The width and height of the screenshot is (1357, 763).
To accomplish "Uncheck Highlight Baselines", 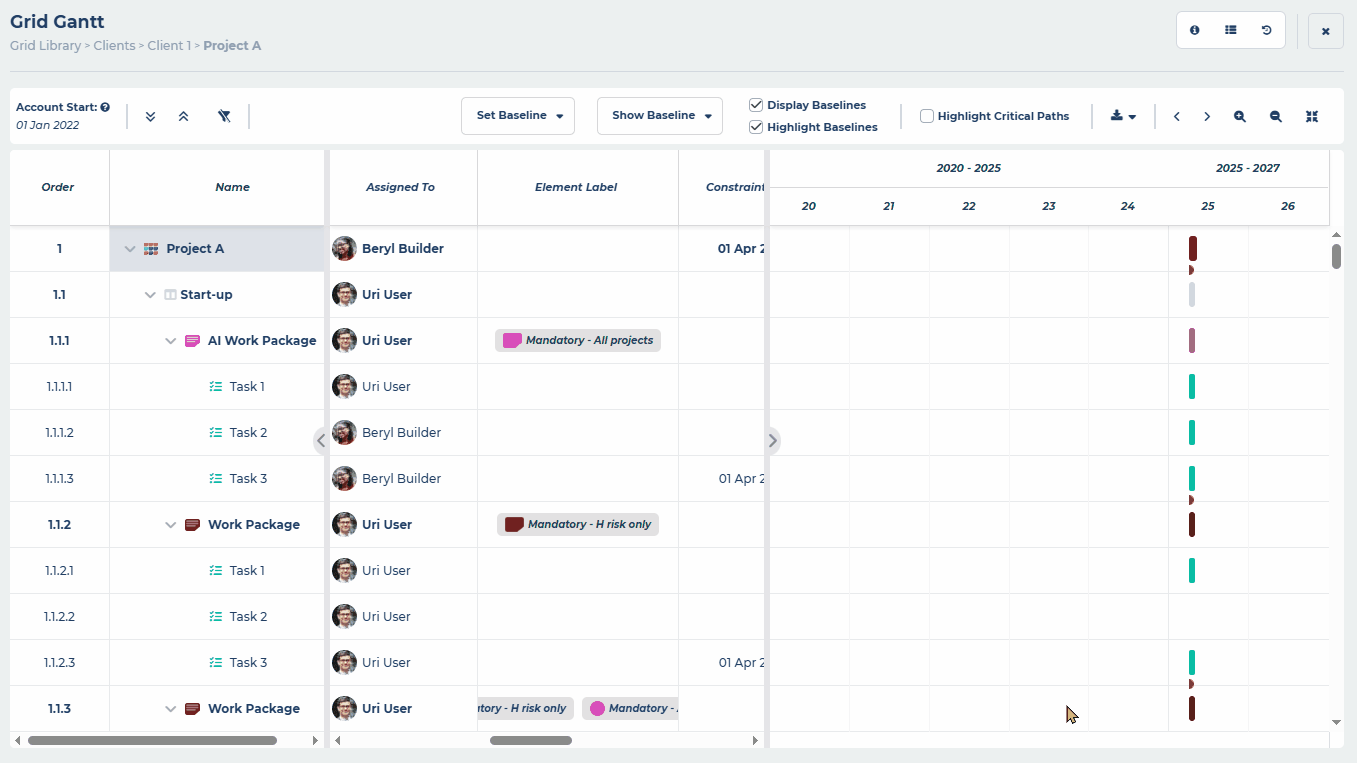I will 756,127.
